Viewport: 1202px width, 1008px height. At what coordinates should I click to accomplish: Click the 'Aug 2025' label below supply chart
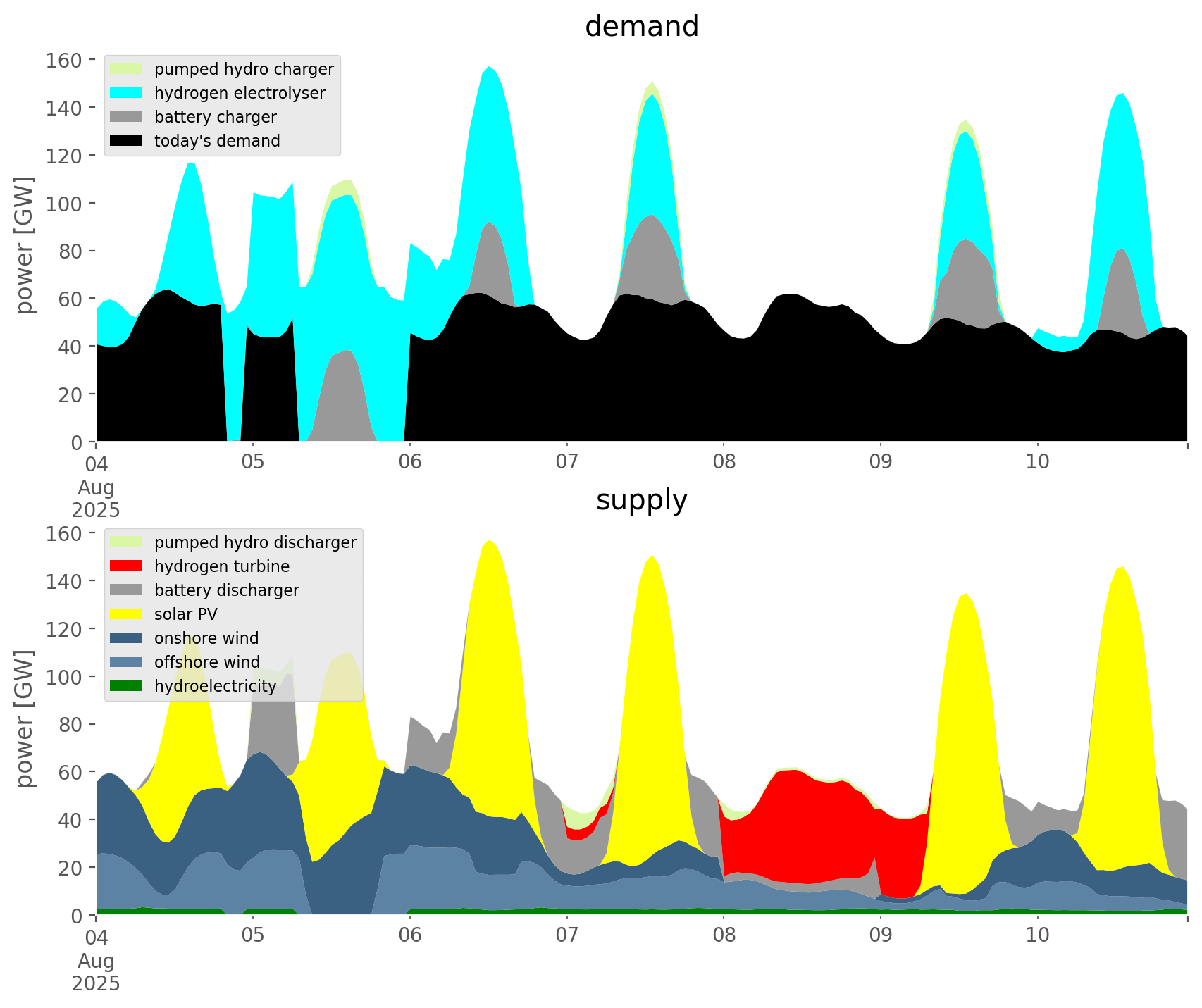coord(96,972)
